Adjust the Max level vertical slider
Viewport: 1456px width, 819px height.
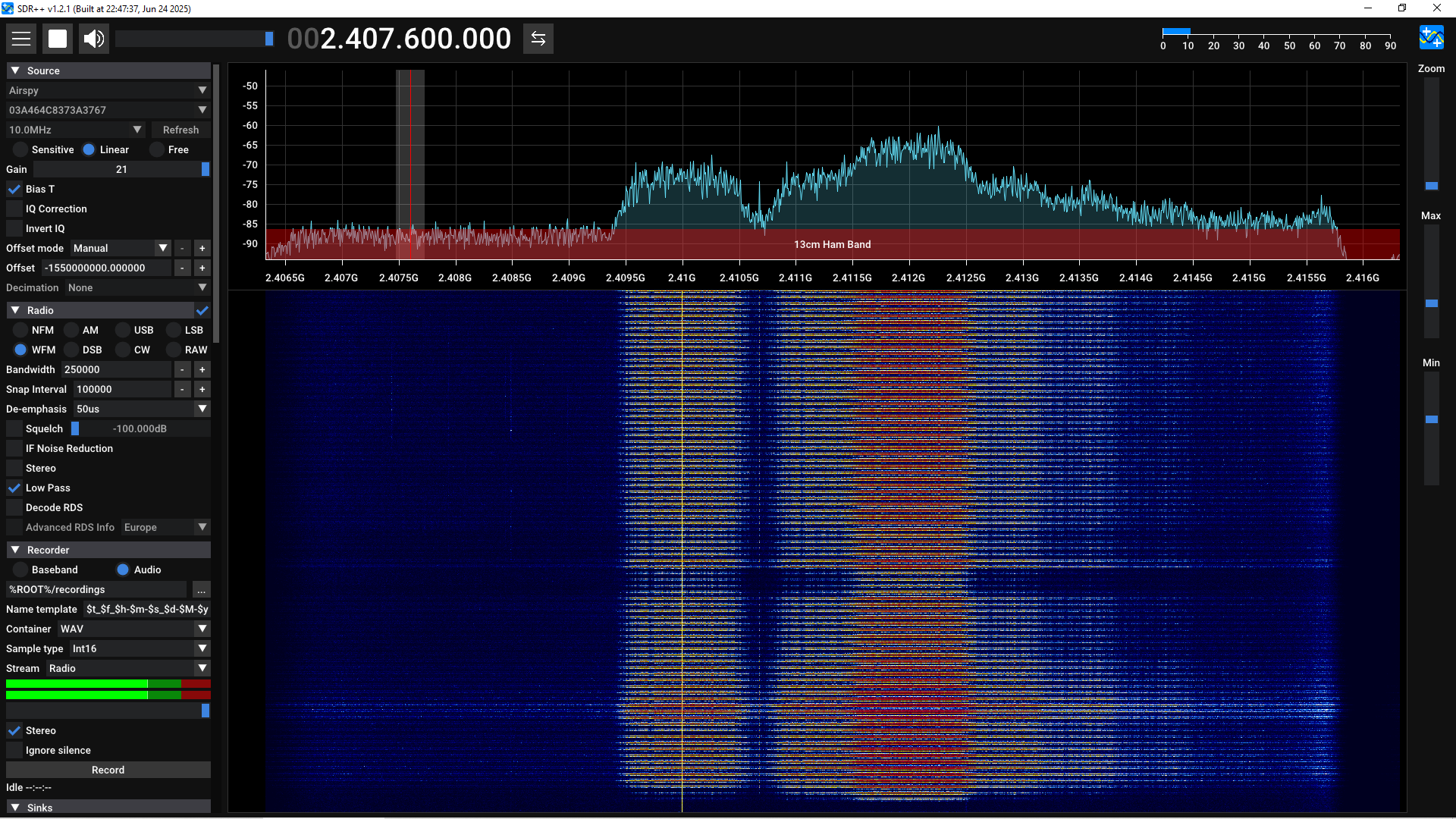pos(1431,281)
